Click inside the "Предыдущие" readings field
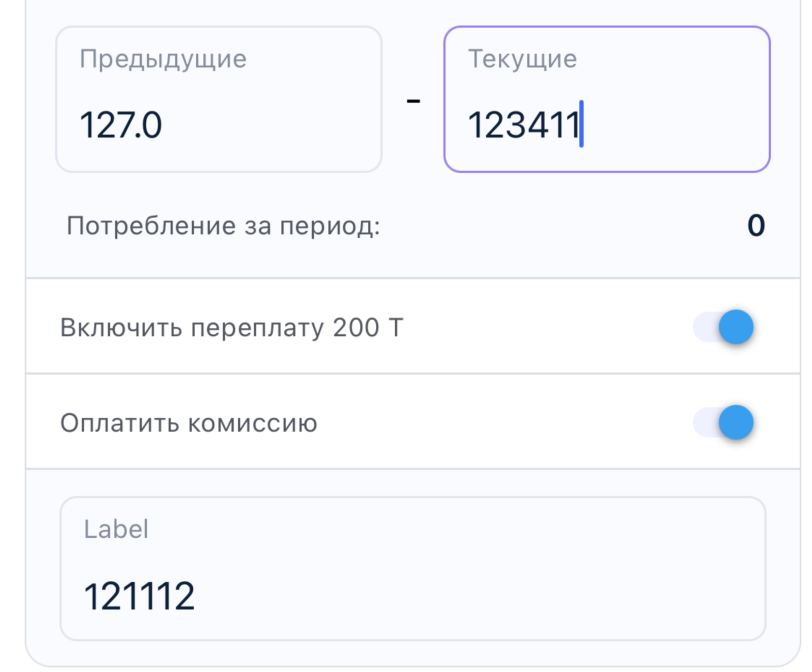This screenshot has height=672, width=812. [218, 99]
